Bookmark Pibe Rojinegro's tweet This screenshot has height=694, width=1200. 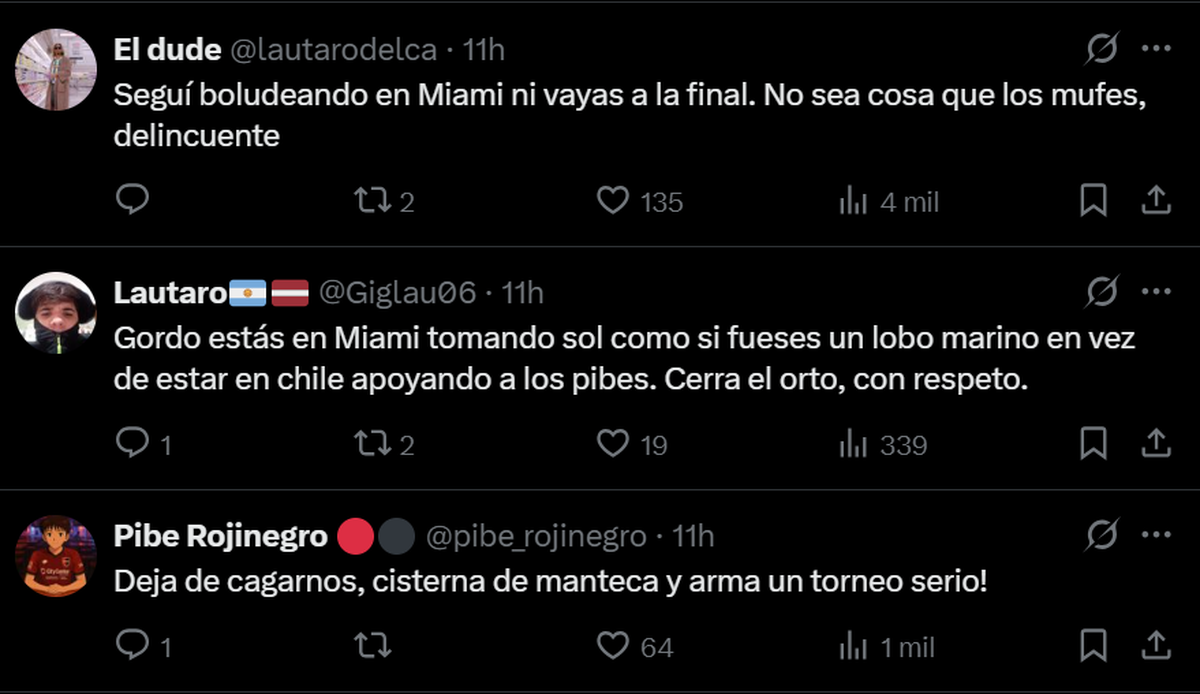pos(1094,645)
